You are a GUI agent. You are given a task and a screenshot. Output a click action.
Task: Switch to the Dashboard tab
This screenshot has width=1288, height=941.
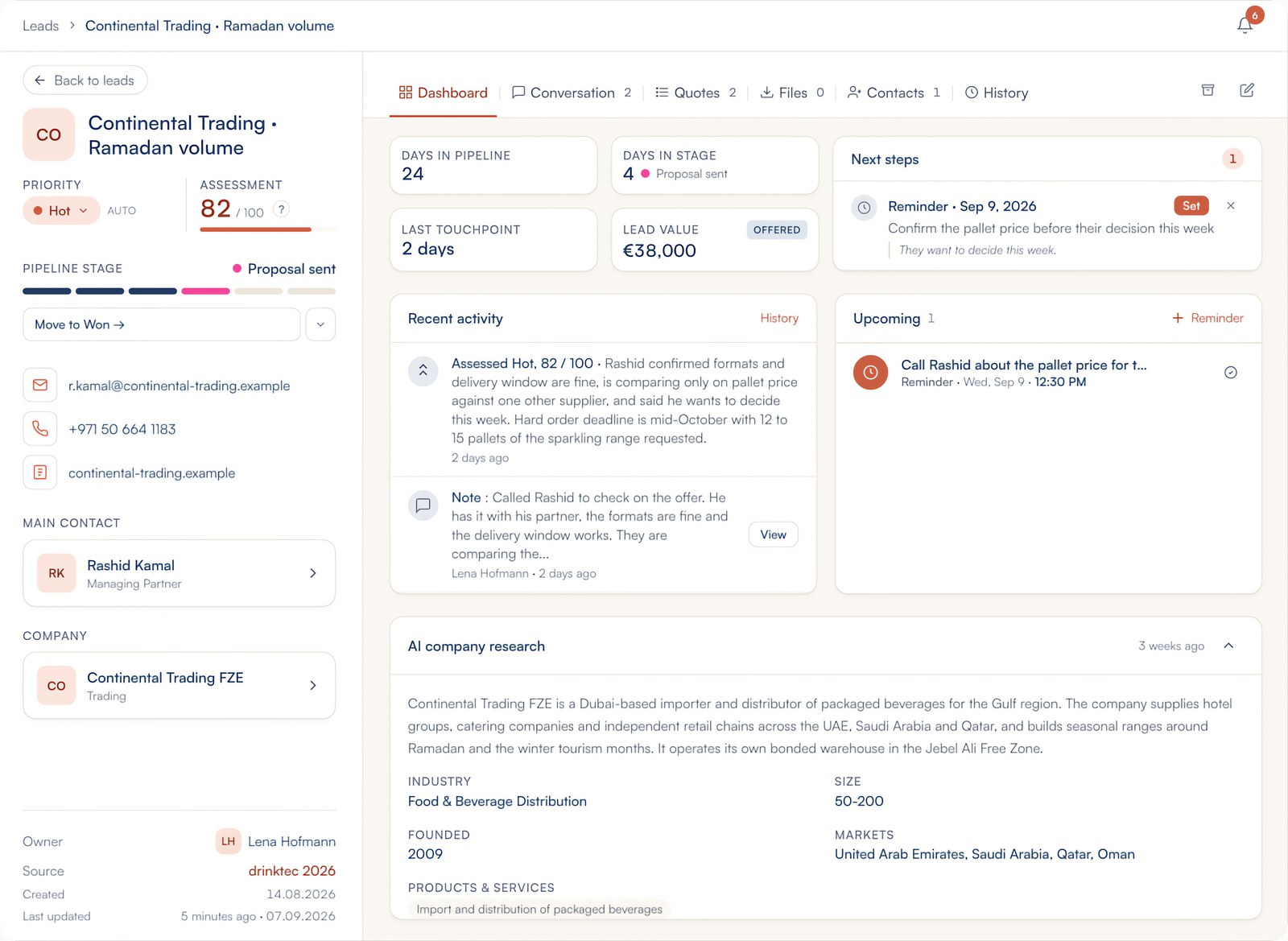pos(443,93)
